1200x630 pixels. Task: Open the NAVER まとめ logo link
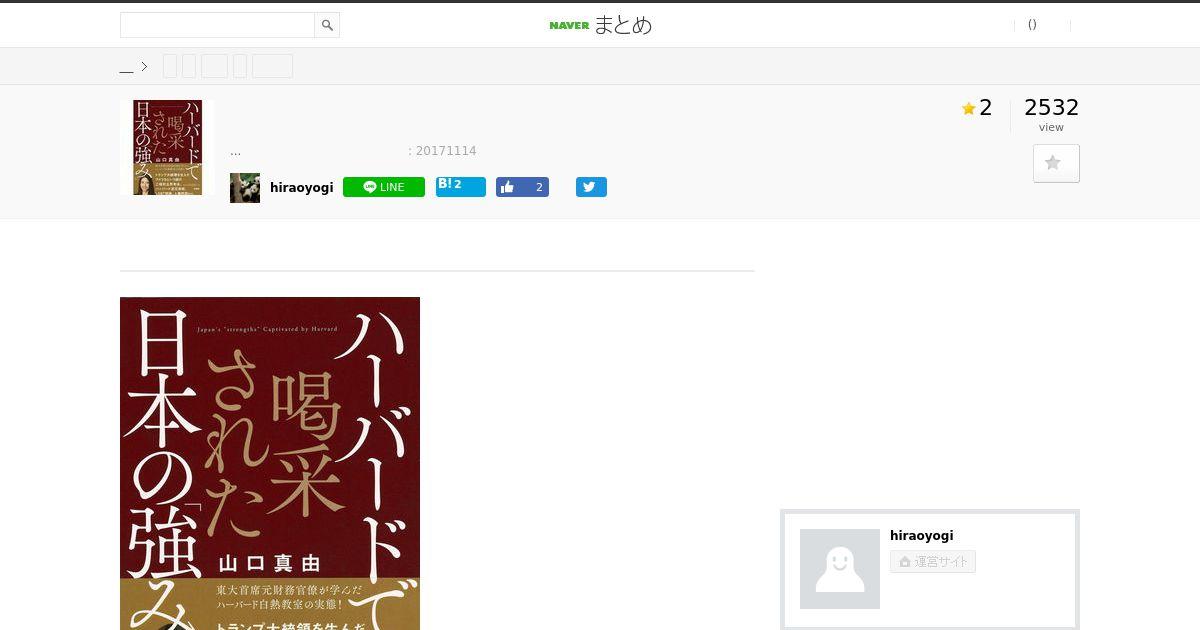[x=600, y=25]
